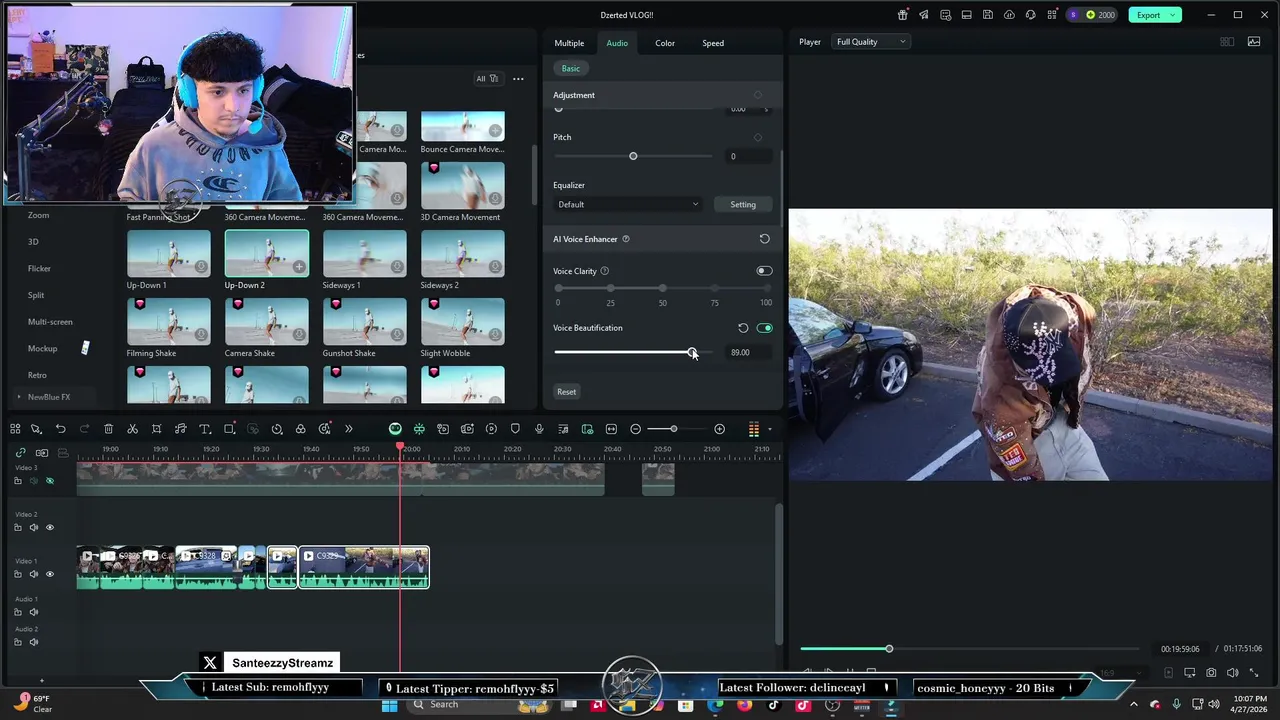Open the Full Quality player dropdown
This screenshot has height=720, width=1280.
871,42
